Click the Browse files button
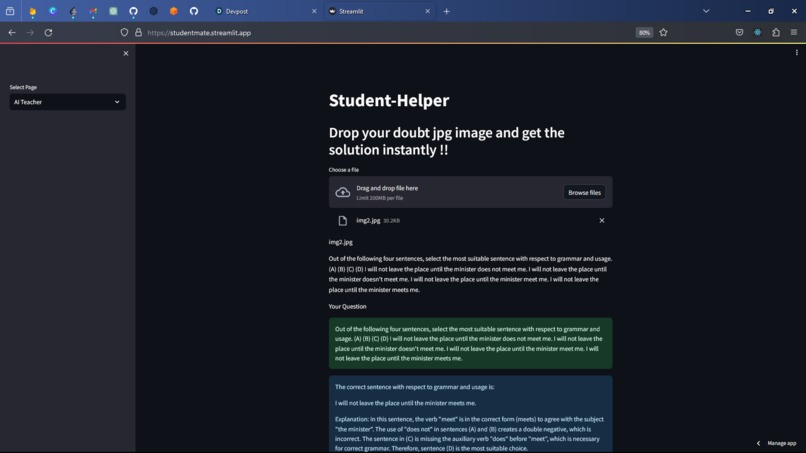Viewport: 806px width, 453px height. [584, 192]
